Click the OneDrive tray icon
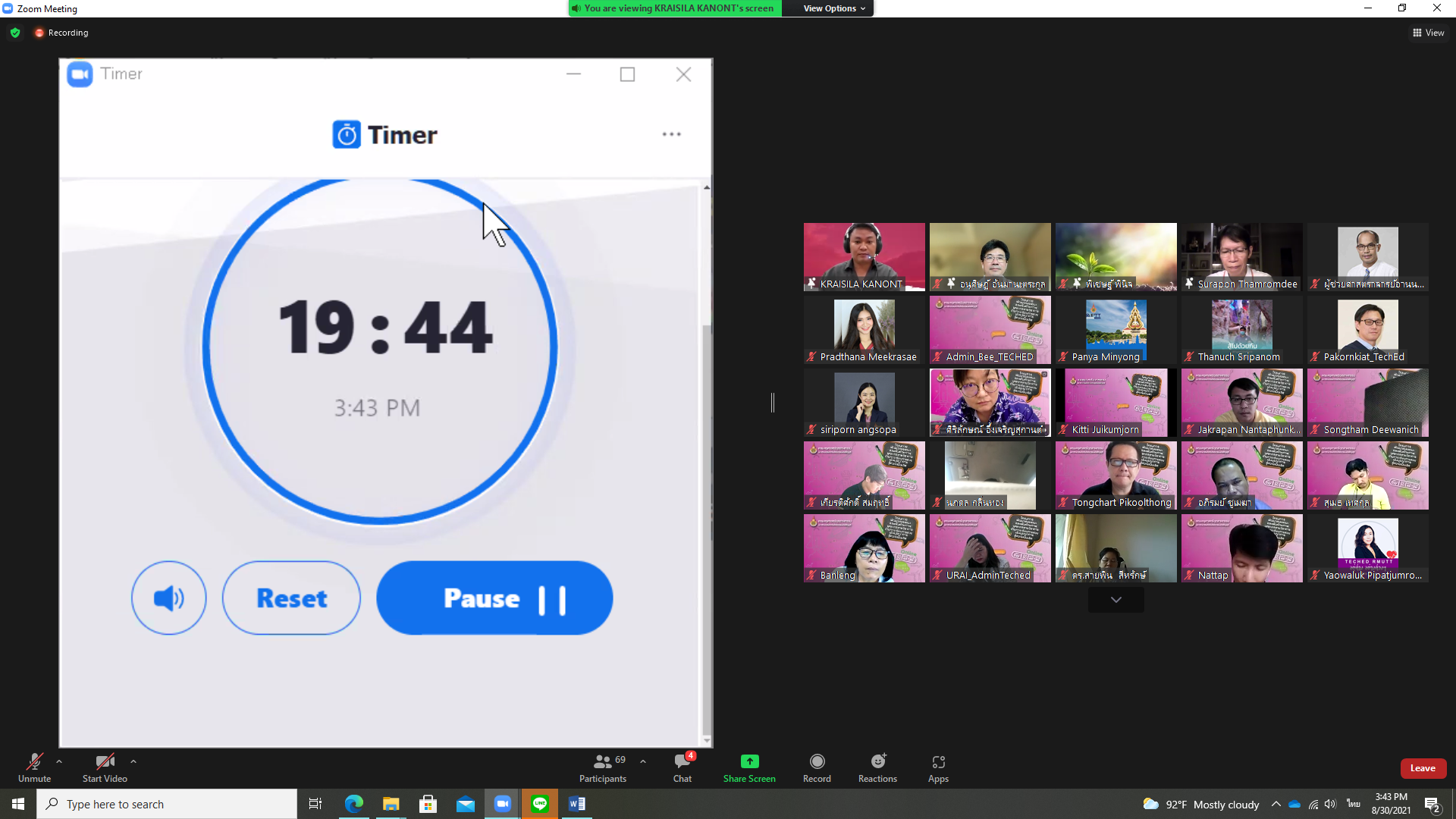The height and width of the screenshot is (819, 1456). [1294, 804]
